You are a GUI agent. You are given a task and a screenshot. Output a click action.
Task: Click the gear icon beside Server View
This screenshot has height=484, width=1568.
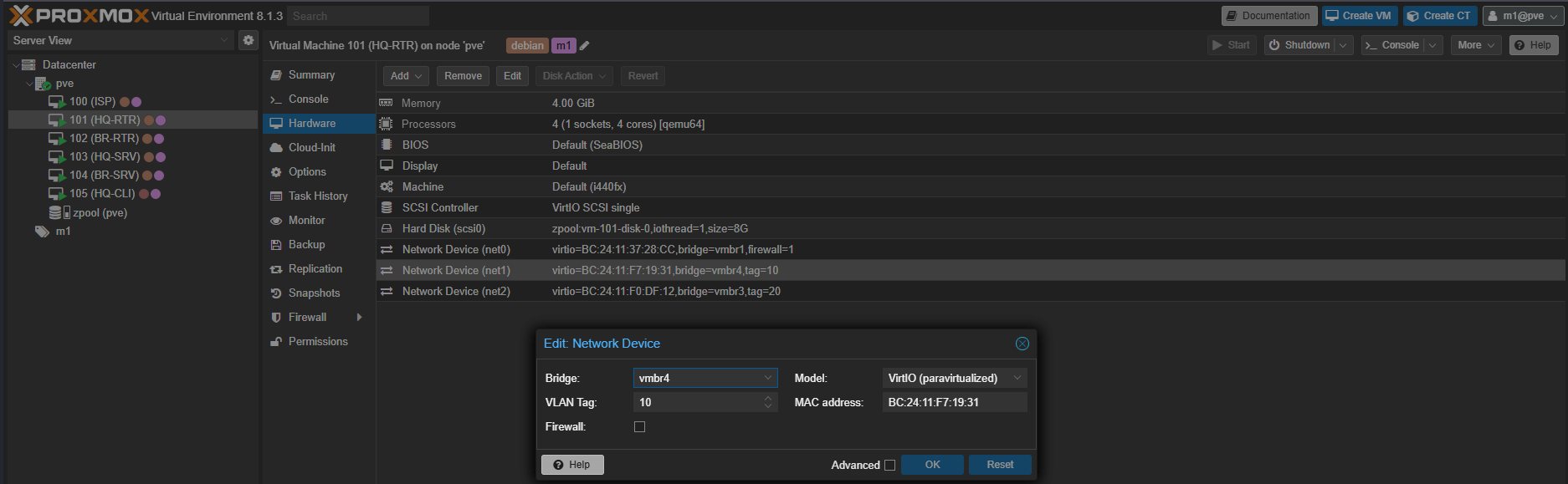tap(249, 40)
